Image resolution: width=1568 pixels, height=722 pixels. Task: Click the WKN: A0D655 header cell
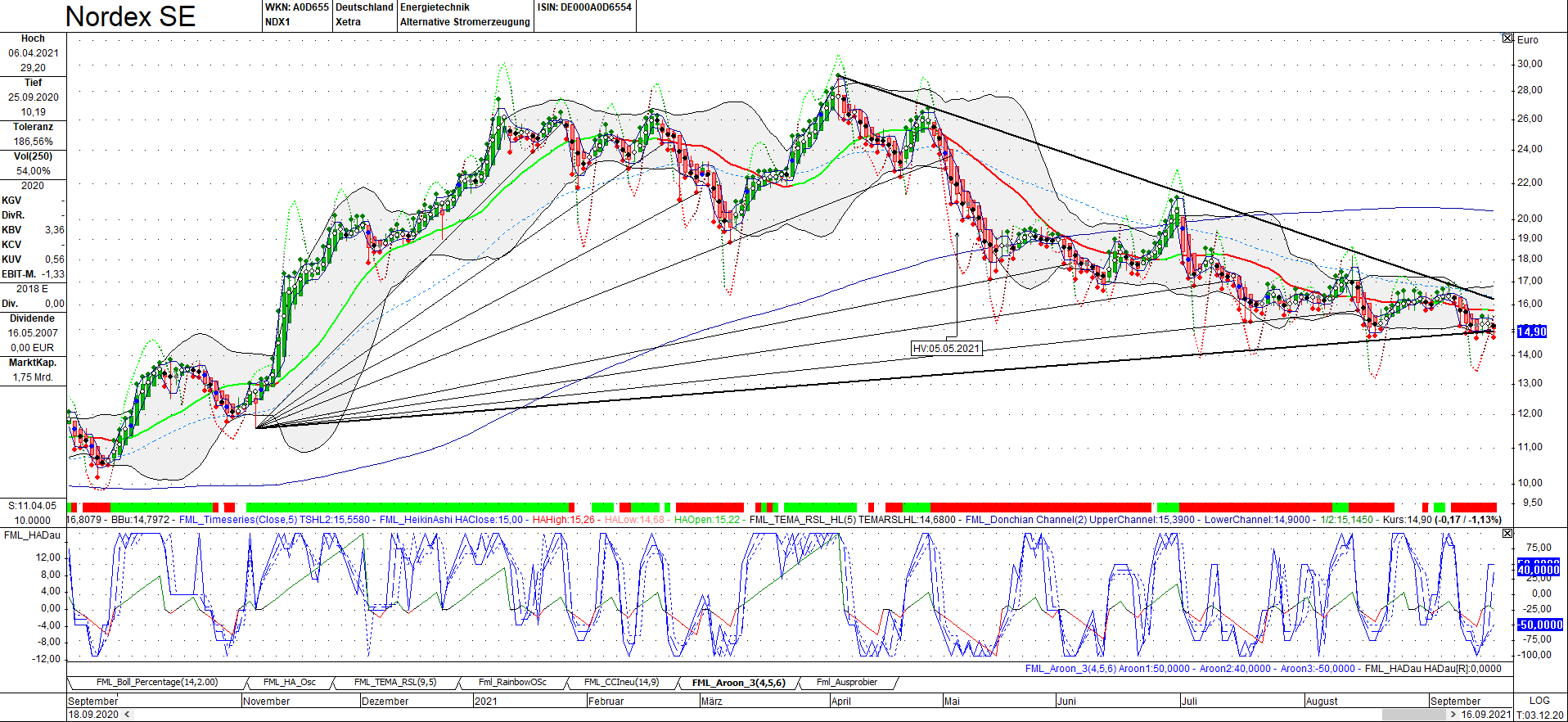[x=297, y=7]
